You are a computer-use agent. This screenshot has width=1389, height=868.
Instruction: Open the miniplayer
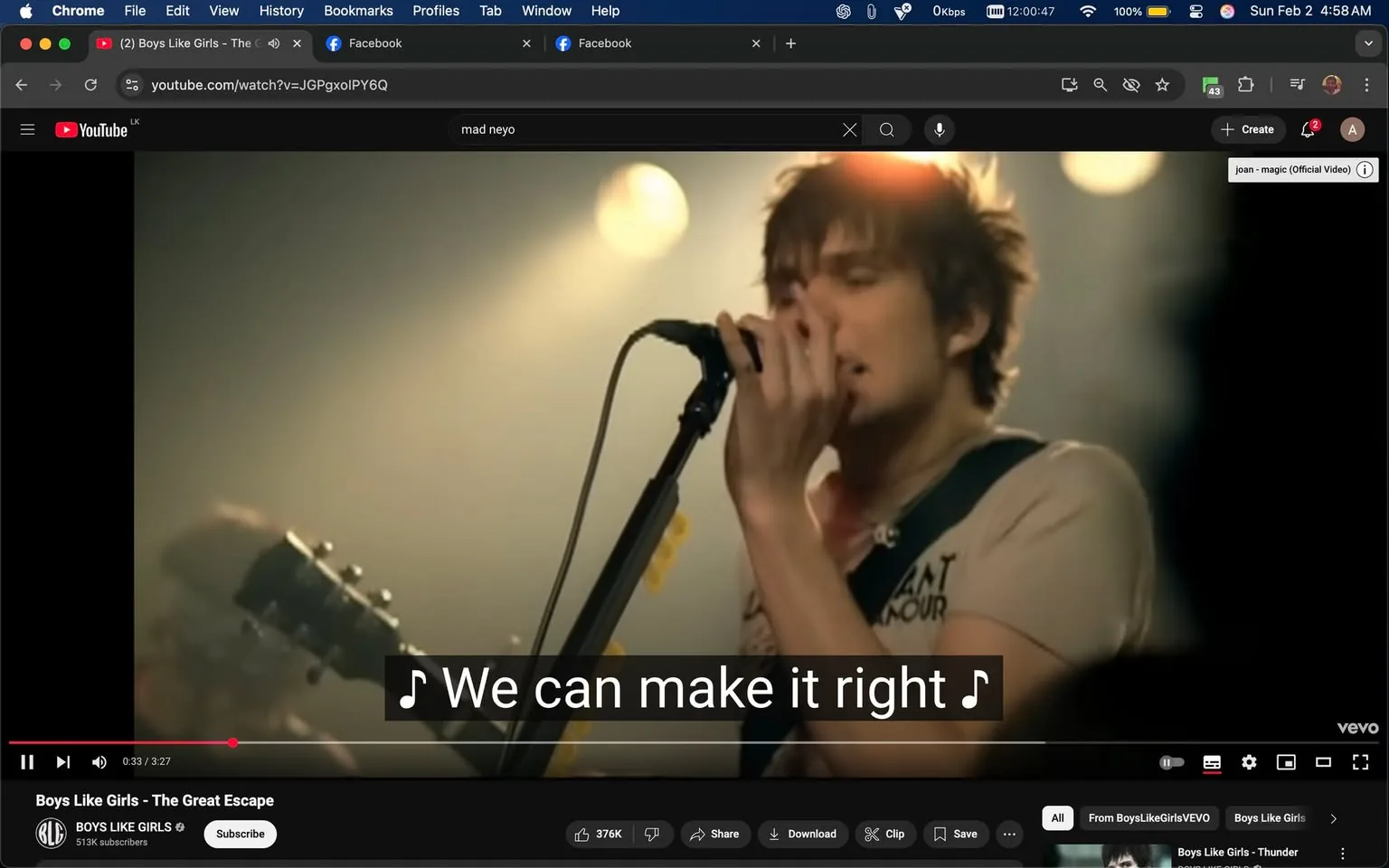tap(1286, 762)
